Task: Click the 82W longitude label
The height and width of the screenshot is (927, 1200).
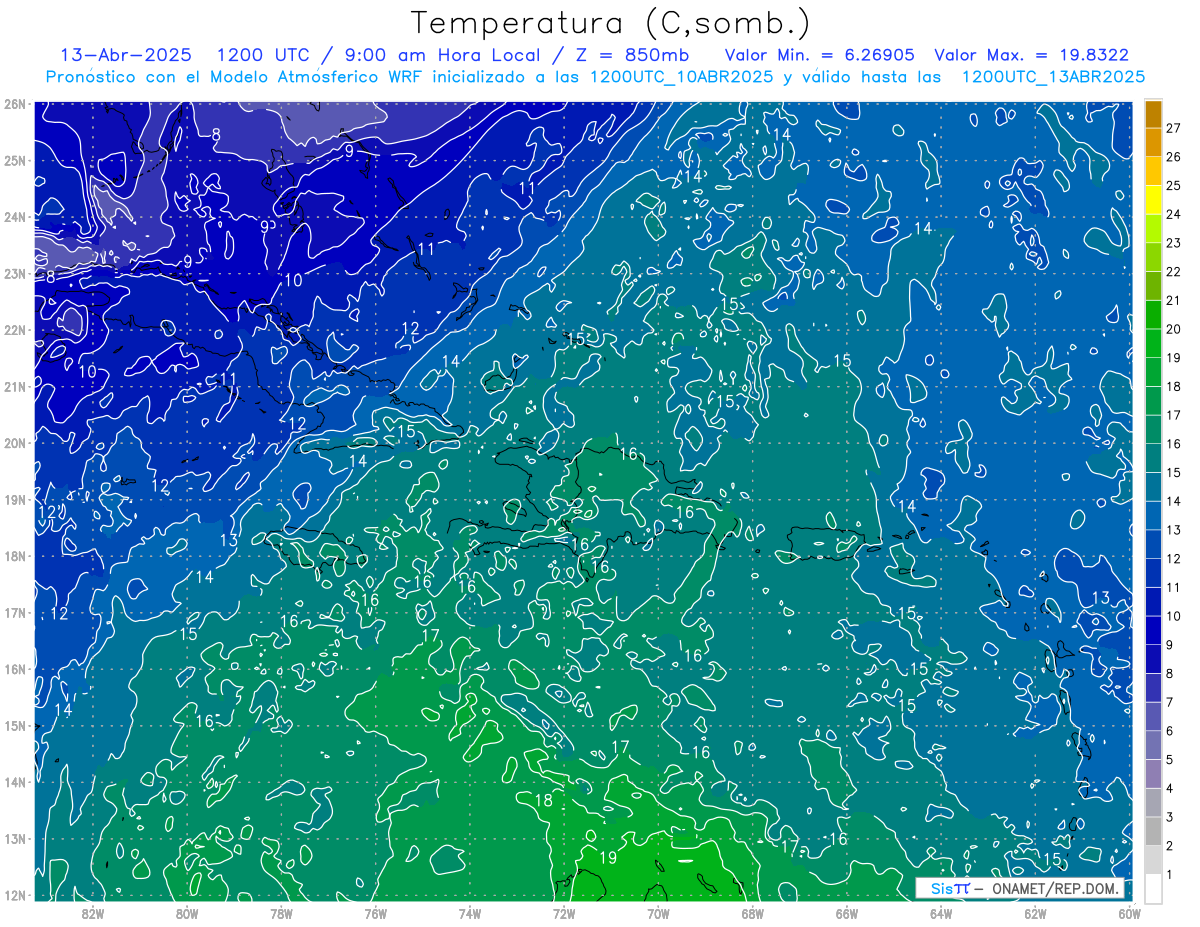Action: click(92, 913)
